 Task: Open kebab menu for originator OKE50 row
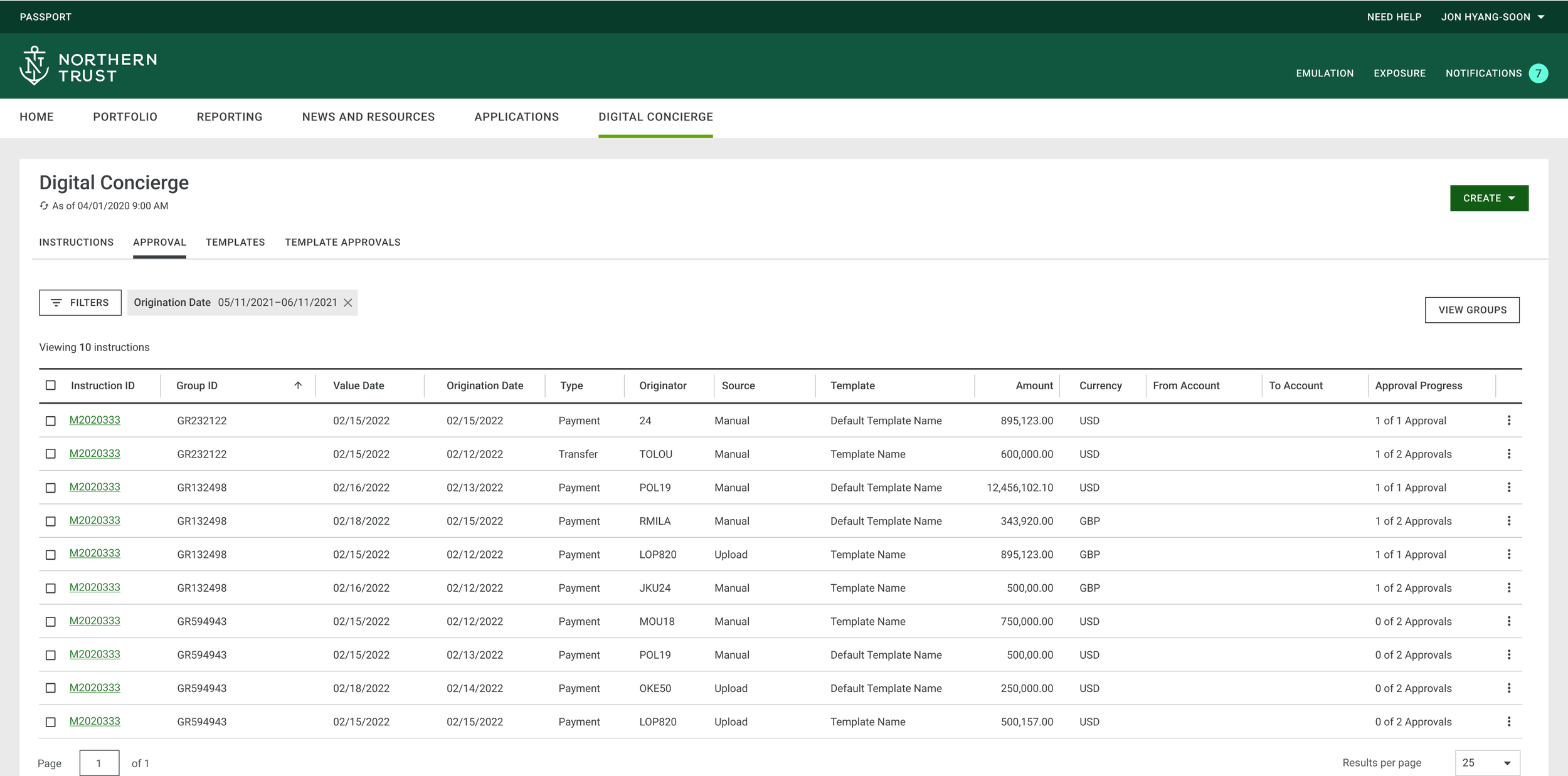pos(1508,688)
